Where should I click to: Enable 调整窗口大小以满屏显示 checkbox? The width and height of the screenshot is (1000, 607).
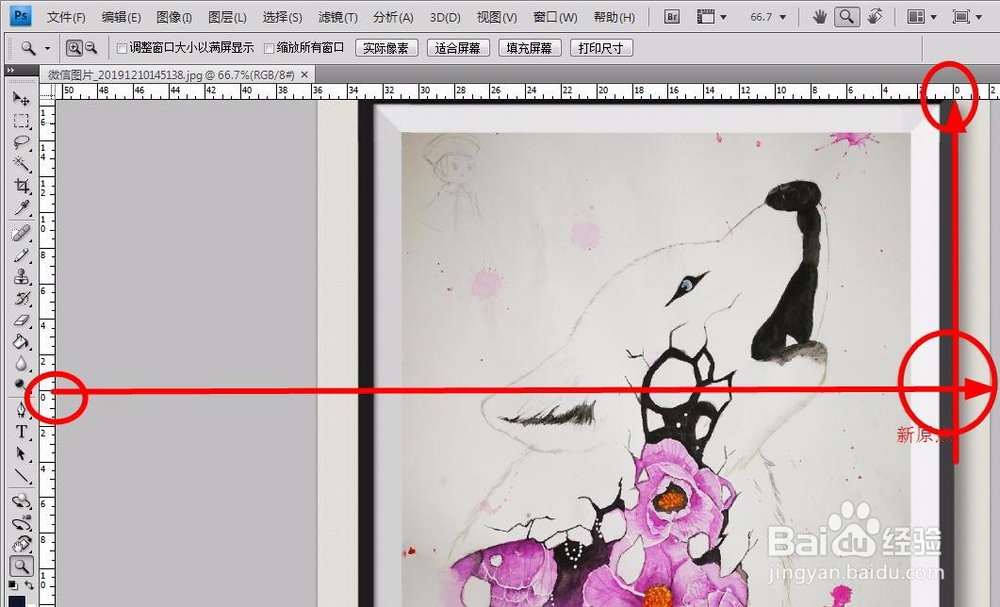(x=122, y=48)
